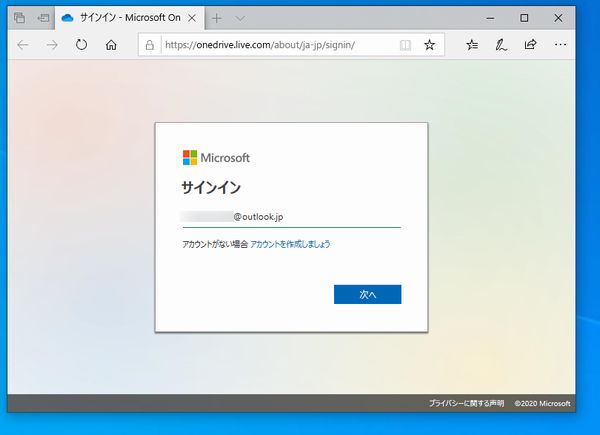Go forward using the right arrow
Viewport: 600px width, 435px height.
click(x=52, y=45)
